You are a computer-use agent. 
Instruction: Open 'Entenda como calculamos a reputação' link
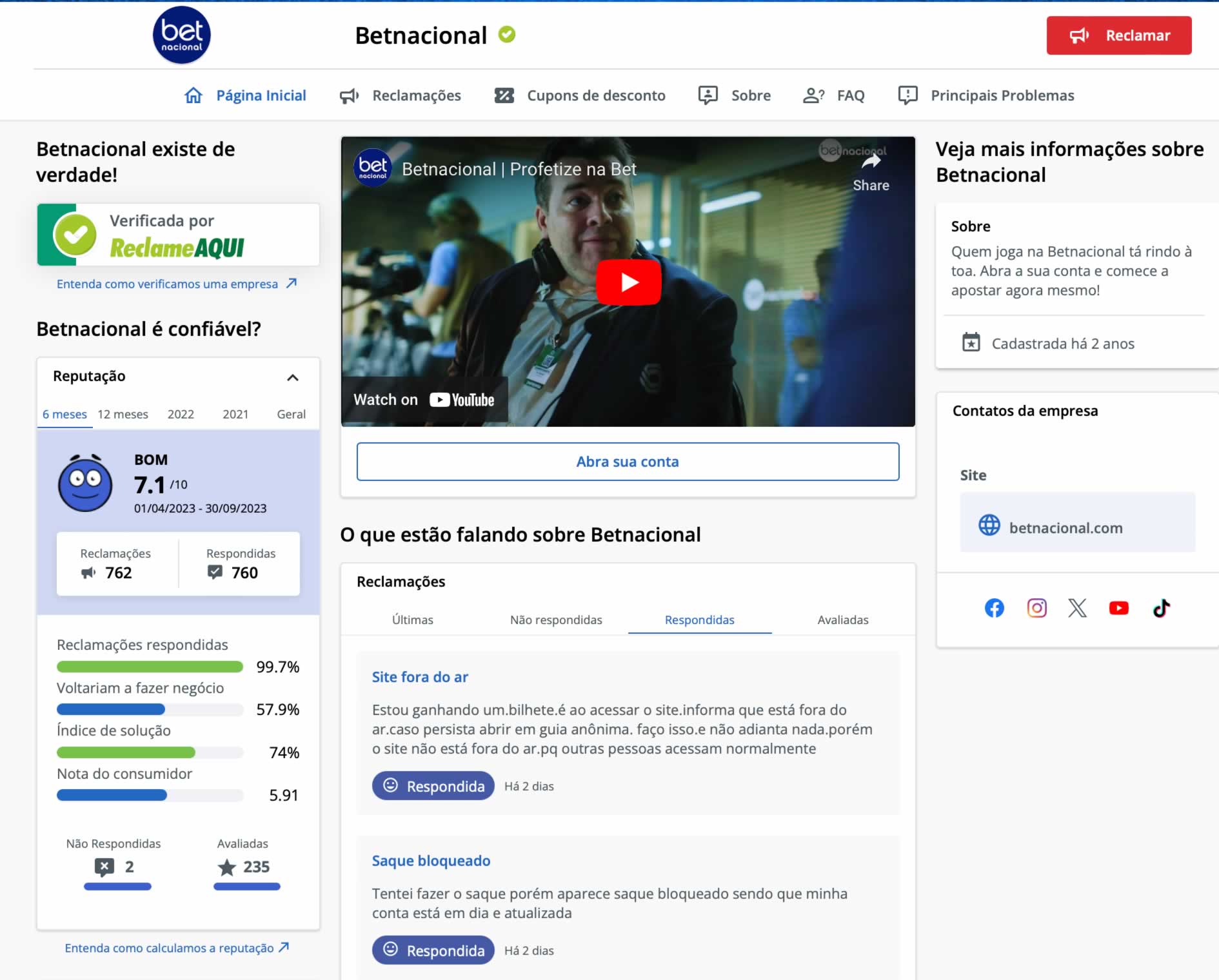(x=177, y=948)
